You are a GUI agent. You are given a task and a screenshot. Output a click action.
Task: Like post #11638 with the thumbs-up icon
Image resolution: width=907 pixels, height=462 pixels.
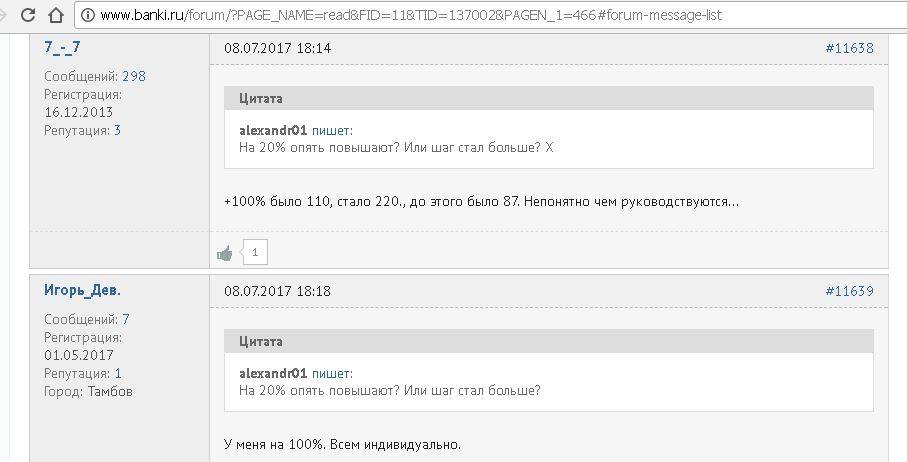tap(225, 253)
